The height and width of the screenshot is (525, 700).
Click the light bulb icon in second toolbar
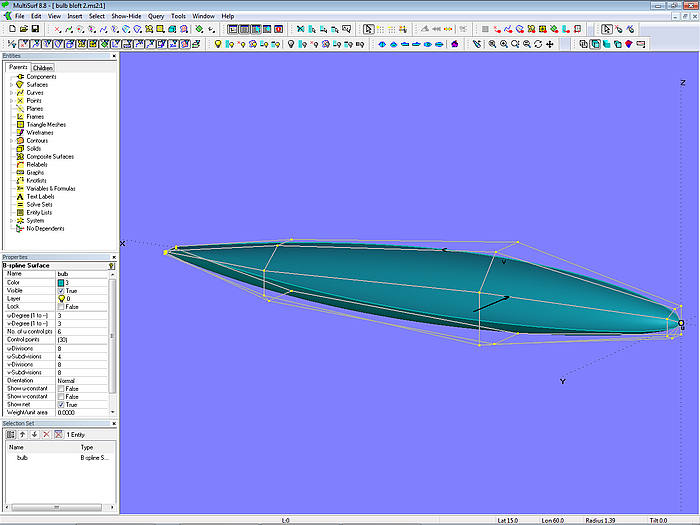[x=218, y=44]
